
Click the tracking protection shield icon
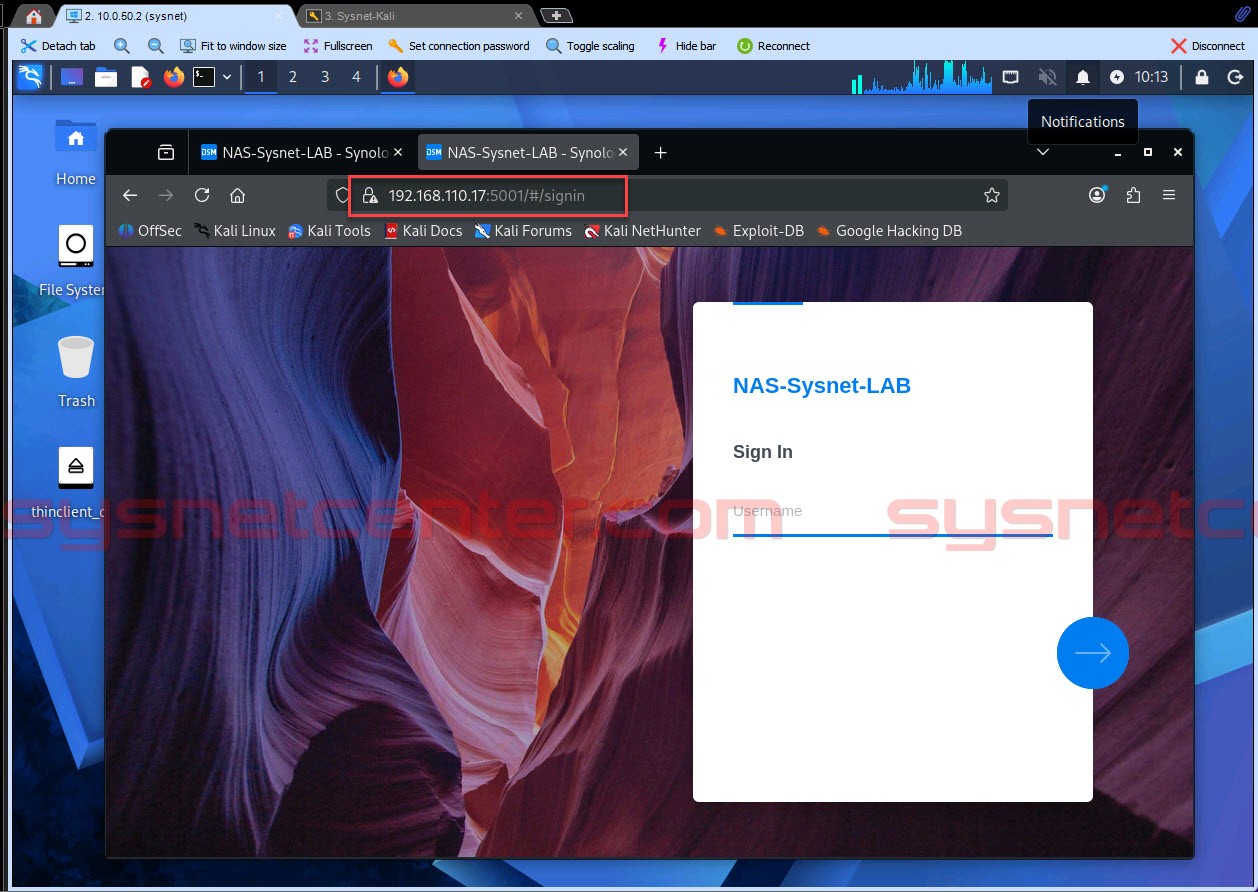[342, 196]
